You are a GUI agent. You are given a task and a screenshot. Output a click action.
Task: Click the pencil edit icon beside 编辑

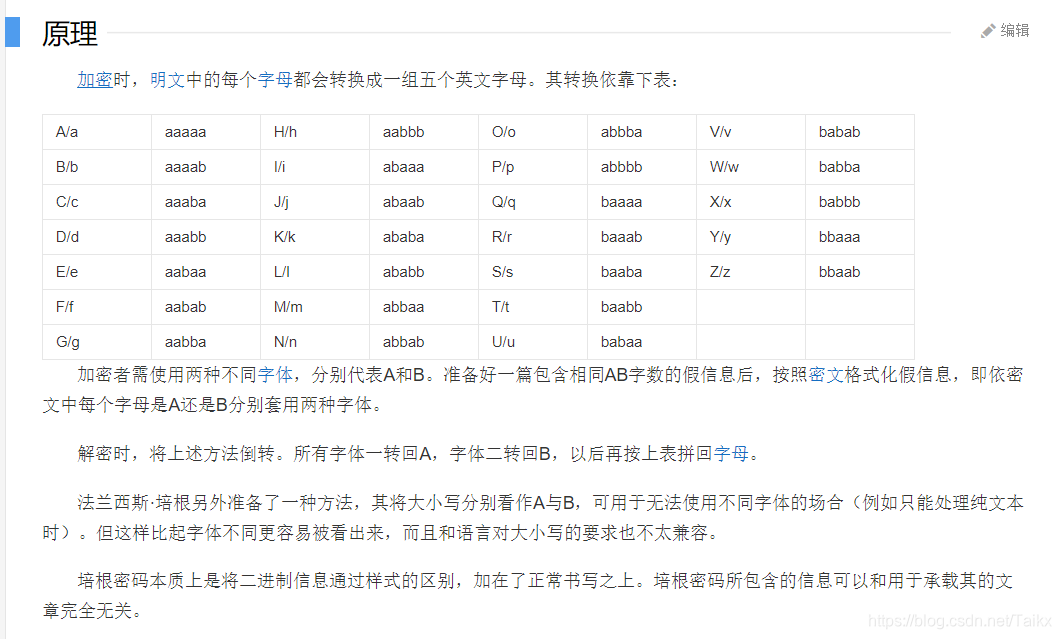[x=987, y=31]
